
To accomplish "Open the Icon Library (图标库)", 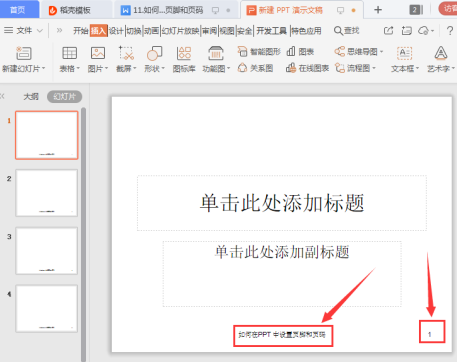I will 184,59.
